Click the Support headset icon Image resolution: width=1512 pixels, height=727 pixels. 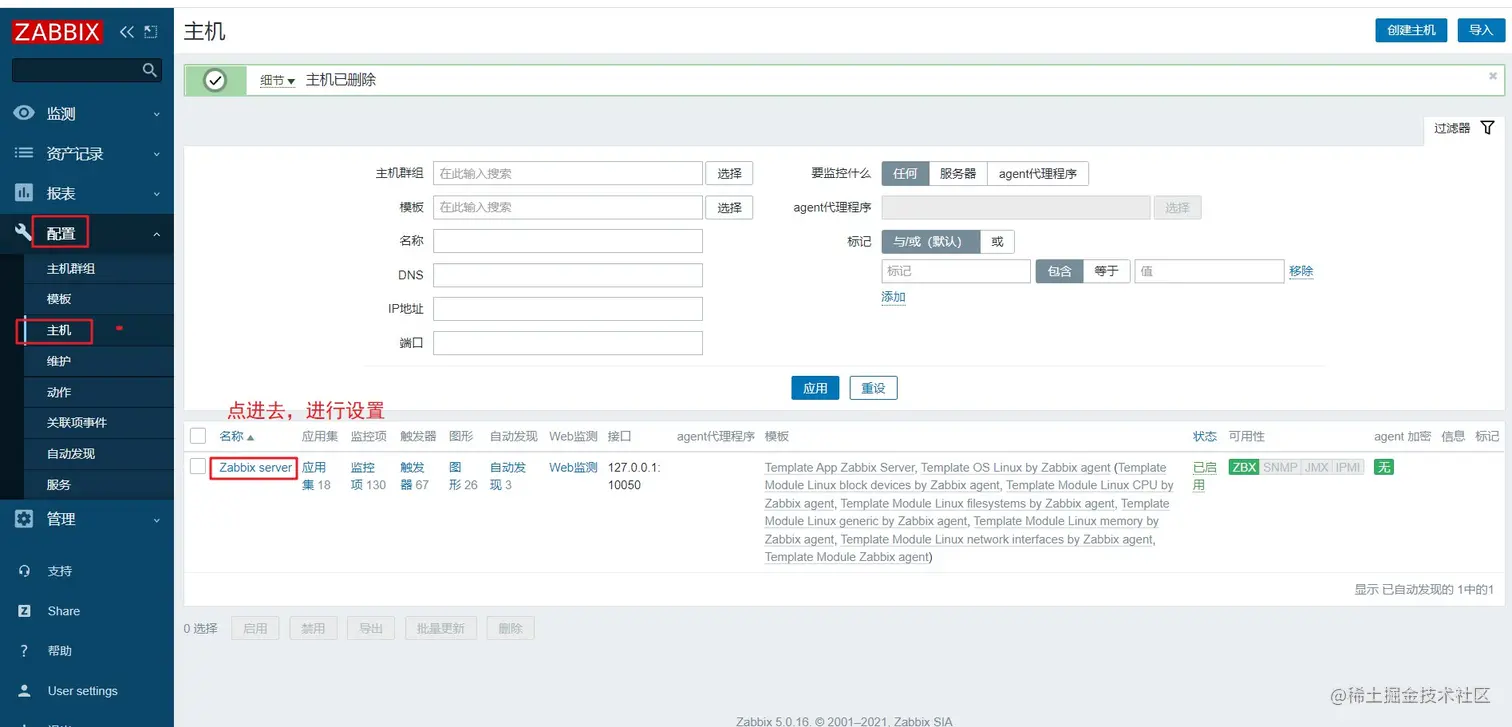pyautogui.click(x=25, y=571)
